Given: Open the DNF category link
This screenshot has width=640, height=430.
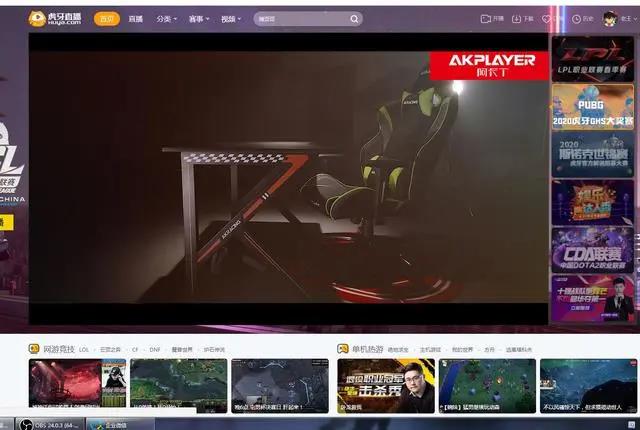Looking at the screenshot, I should click(x=155, y=350).
